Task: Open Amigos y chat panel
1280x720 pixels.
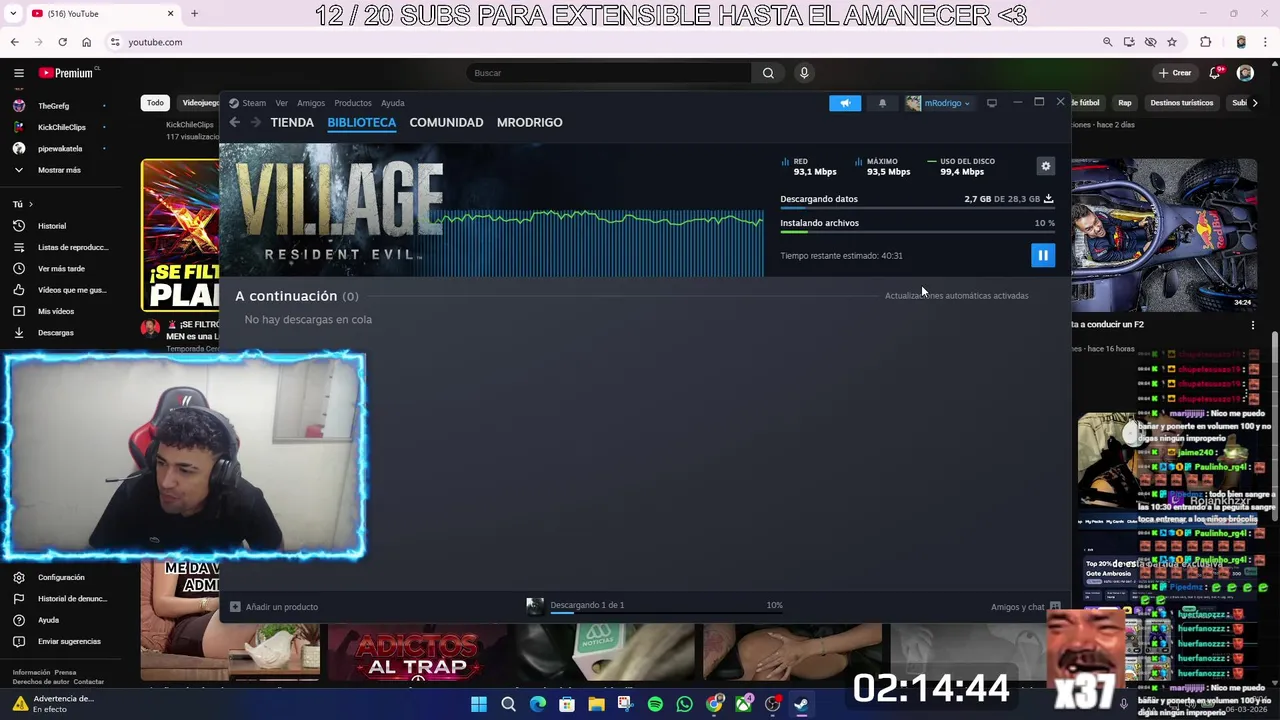Action: pos(1025,607)
